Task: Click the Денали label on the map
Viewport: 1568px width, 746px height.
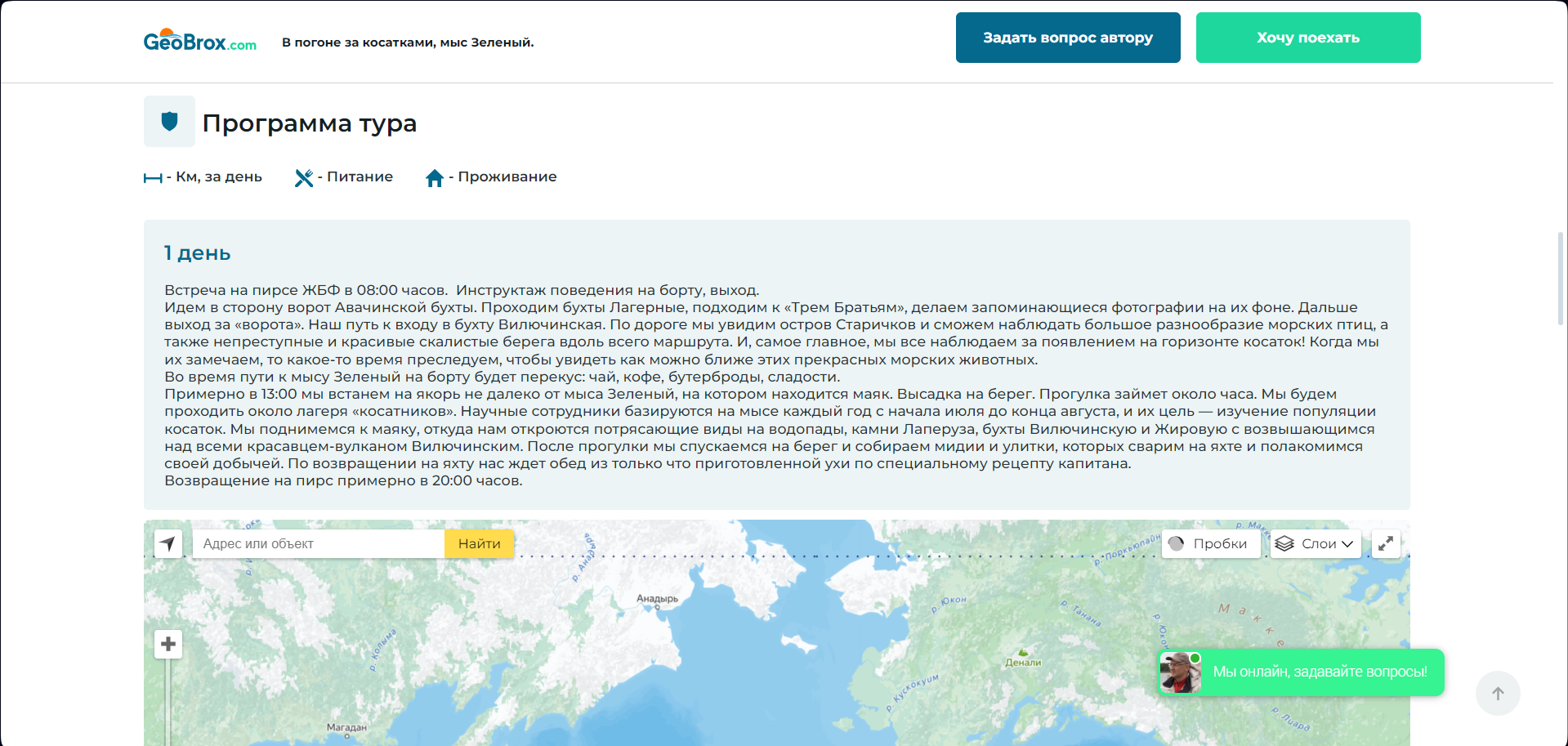Action: tap(1023, 663)
